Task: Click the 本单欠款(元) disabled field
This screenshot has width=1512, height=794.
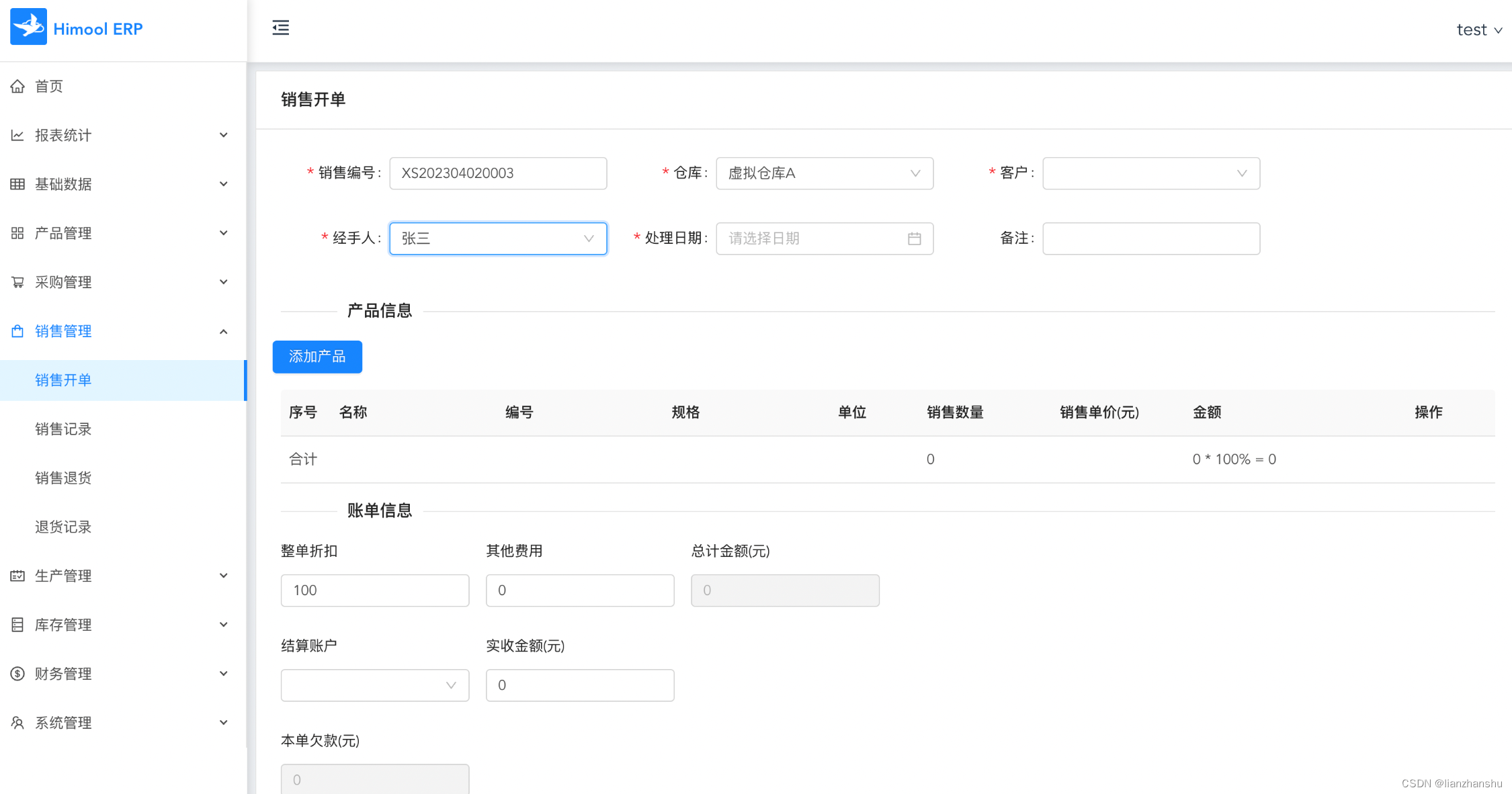Action: point(375,779)
